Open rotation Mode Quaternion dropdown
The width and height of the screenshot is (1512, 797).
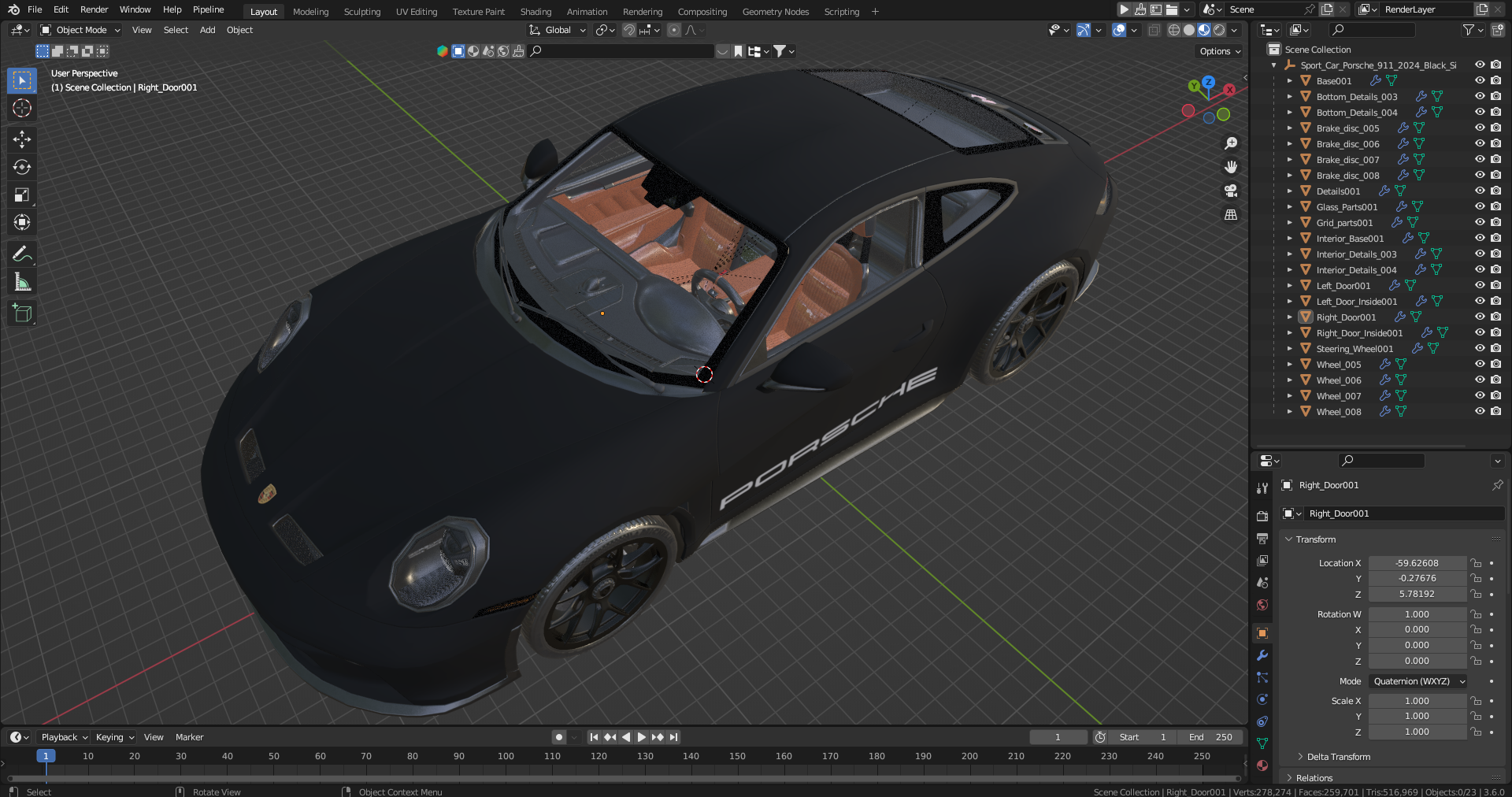(1417, 681)
